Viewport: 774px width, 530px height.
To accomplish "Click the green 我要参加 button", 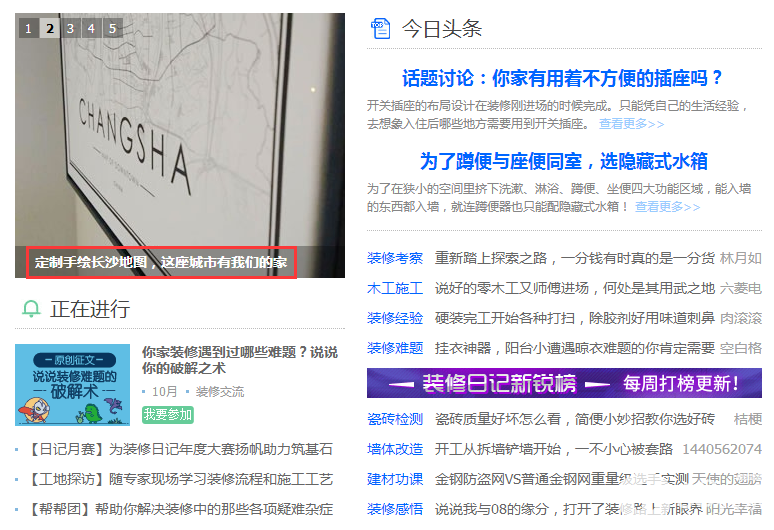I will click(168, 415).
